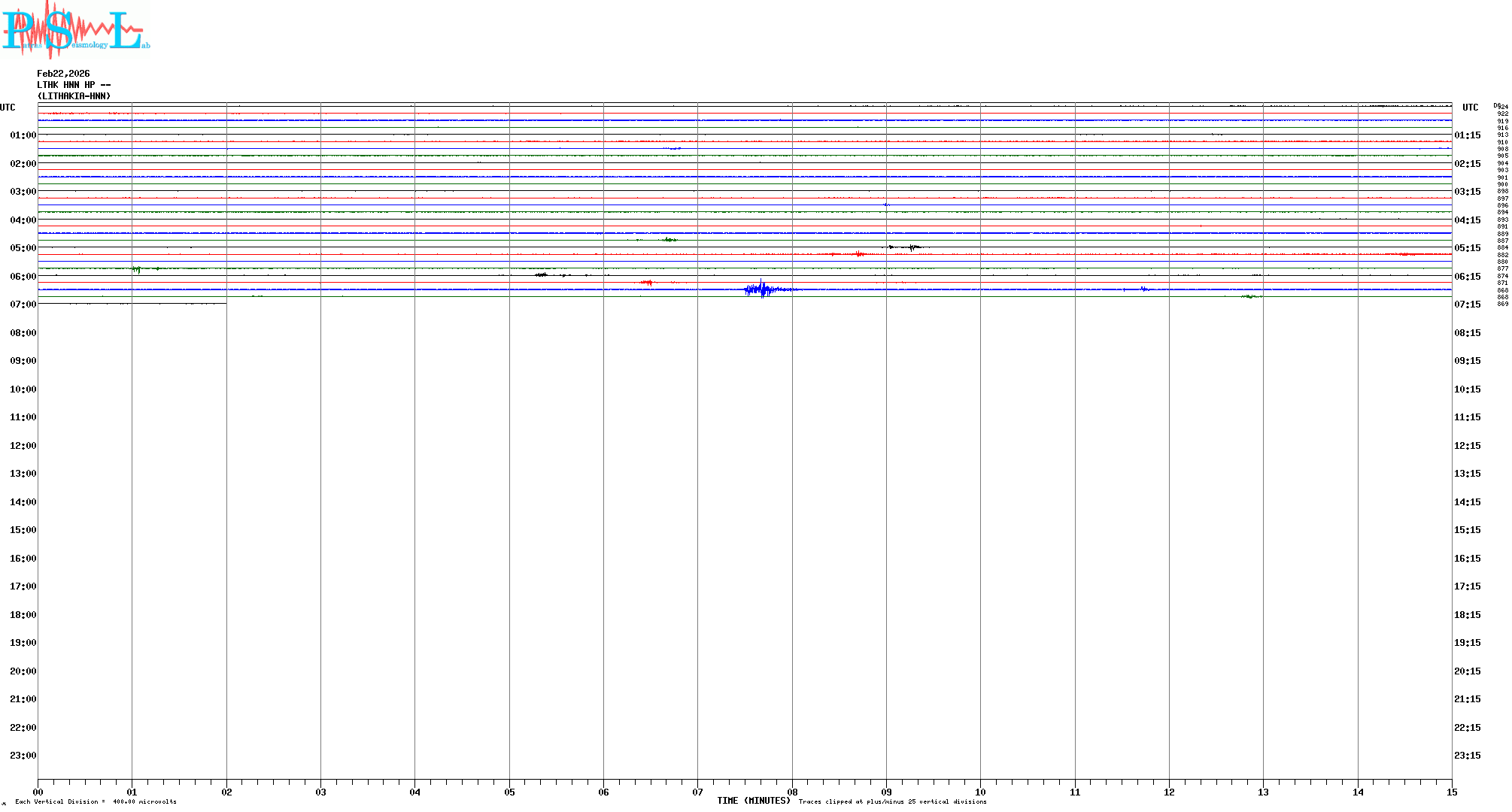Click the Each Vertical Division scale note
Screen dimensions: 1512x812
tap(96, 801)
